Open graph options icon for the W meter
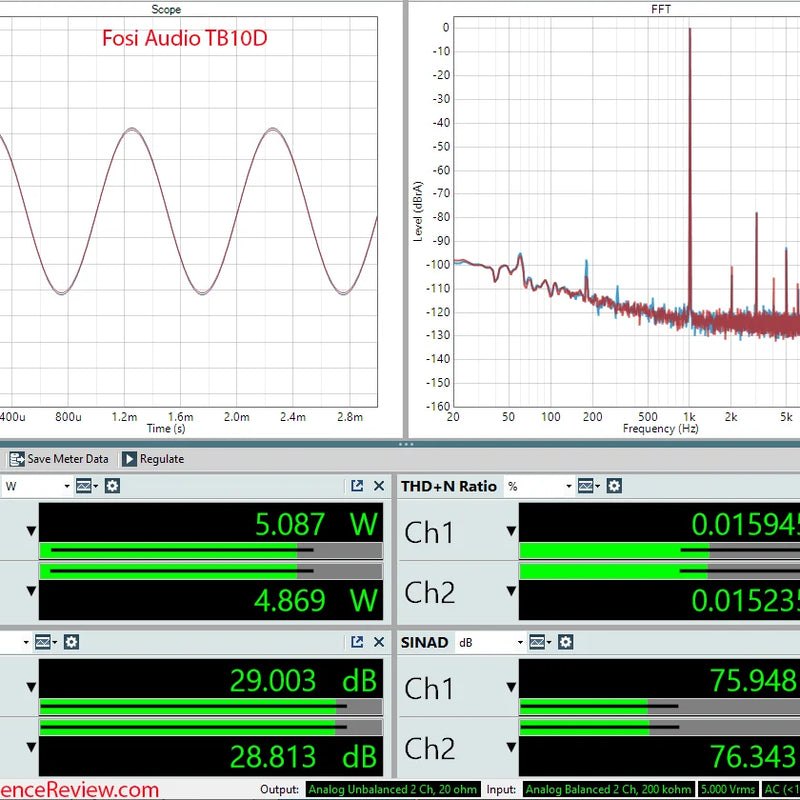This screenshot has width=800, height=800. coord(86,486)
